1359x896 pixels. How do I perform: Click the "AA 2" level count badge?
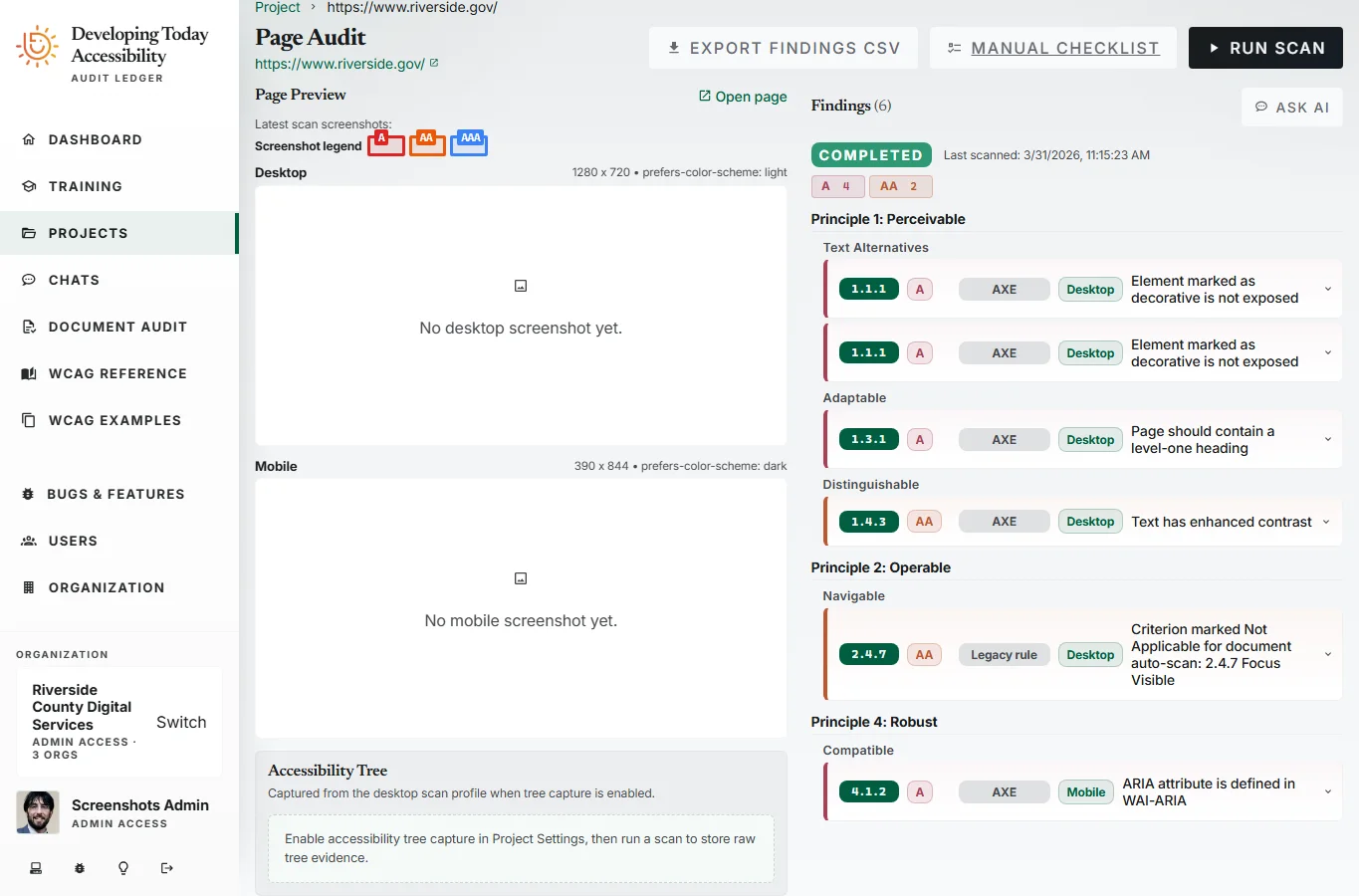click(900, 186)
